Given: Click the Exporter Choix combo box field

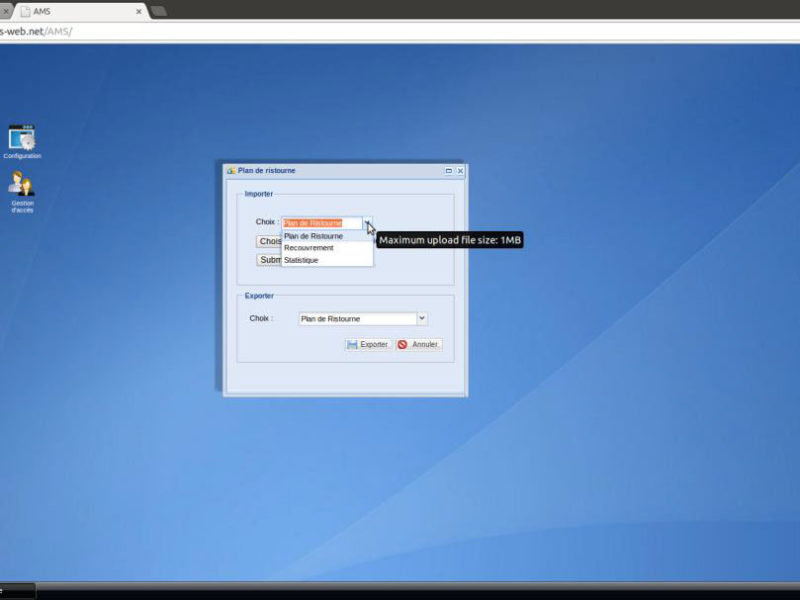Looking at the screenshot, I should coord(356,319).
